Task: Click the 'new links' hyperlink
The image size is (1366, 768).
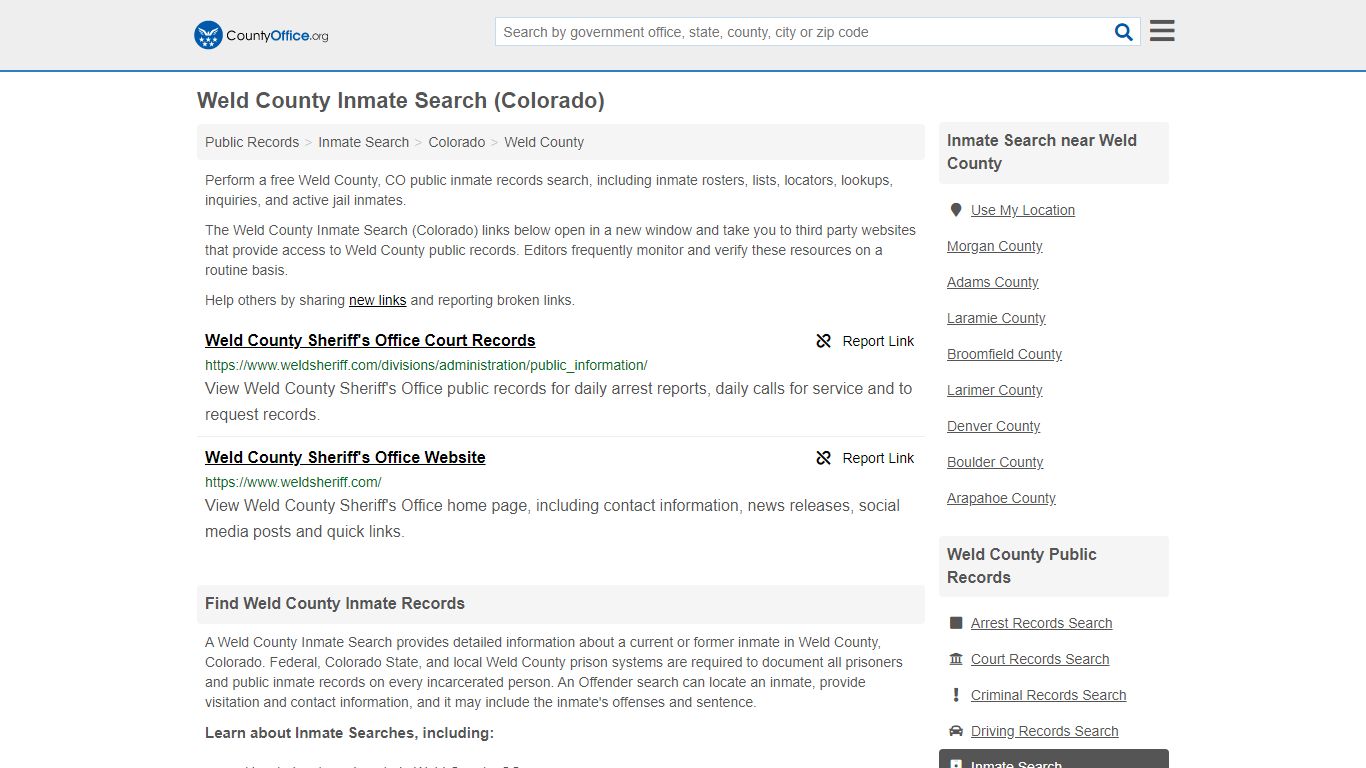Action: (378, 300)
